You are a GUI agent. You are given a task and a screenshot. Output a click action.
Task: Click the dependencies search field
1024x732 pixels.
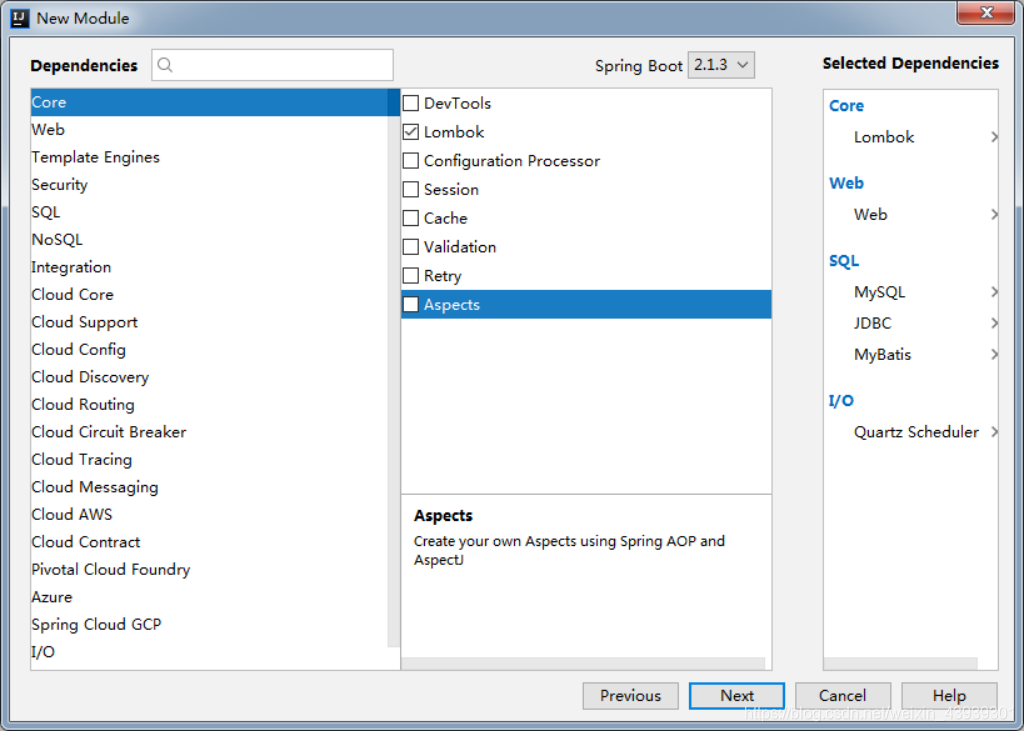pyautogui.click(x=272, y=65)
